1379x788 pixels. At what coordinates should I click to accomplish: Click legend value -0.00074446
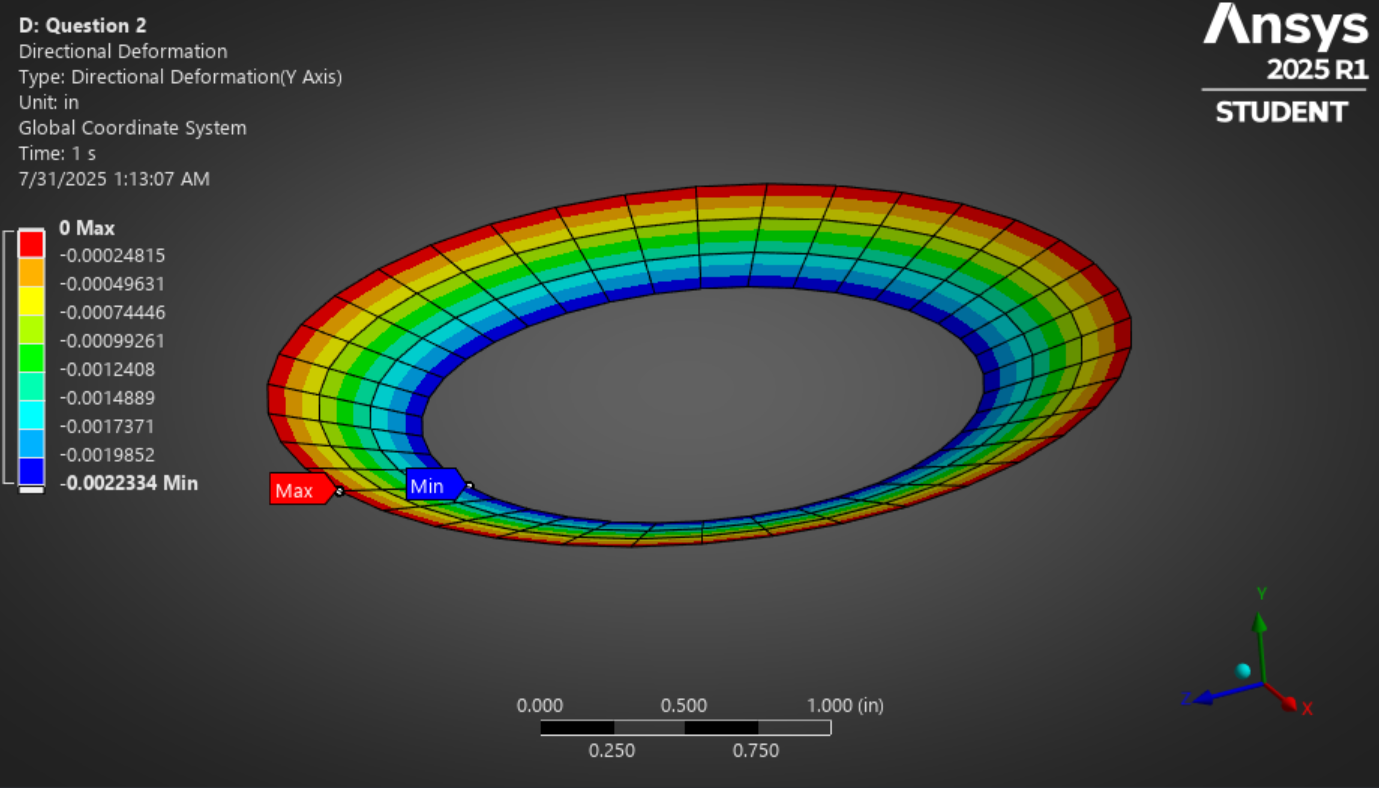coord(113,312)
